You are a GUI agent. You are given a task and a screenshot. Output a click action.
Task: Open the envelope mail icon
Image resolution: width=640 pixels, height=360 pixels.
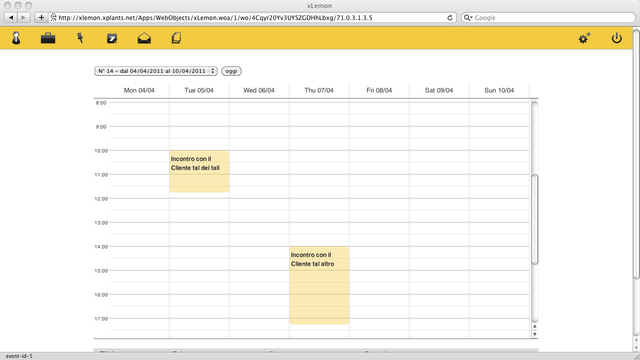pos(144,38)
